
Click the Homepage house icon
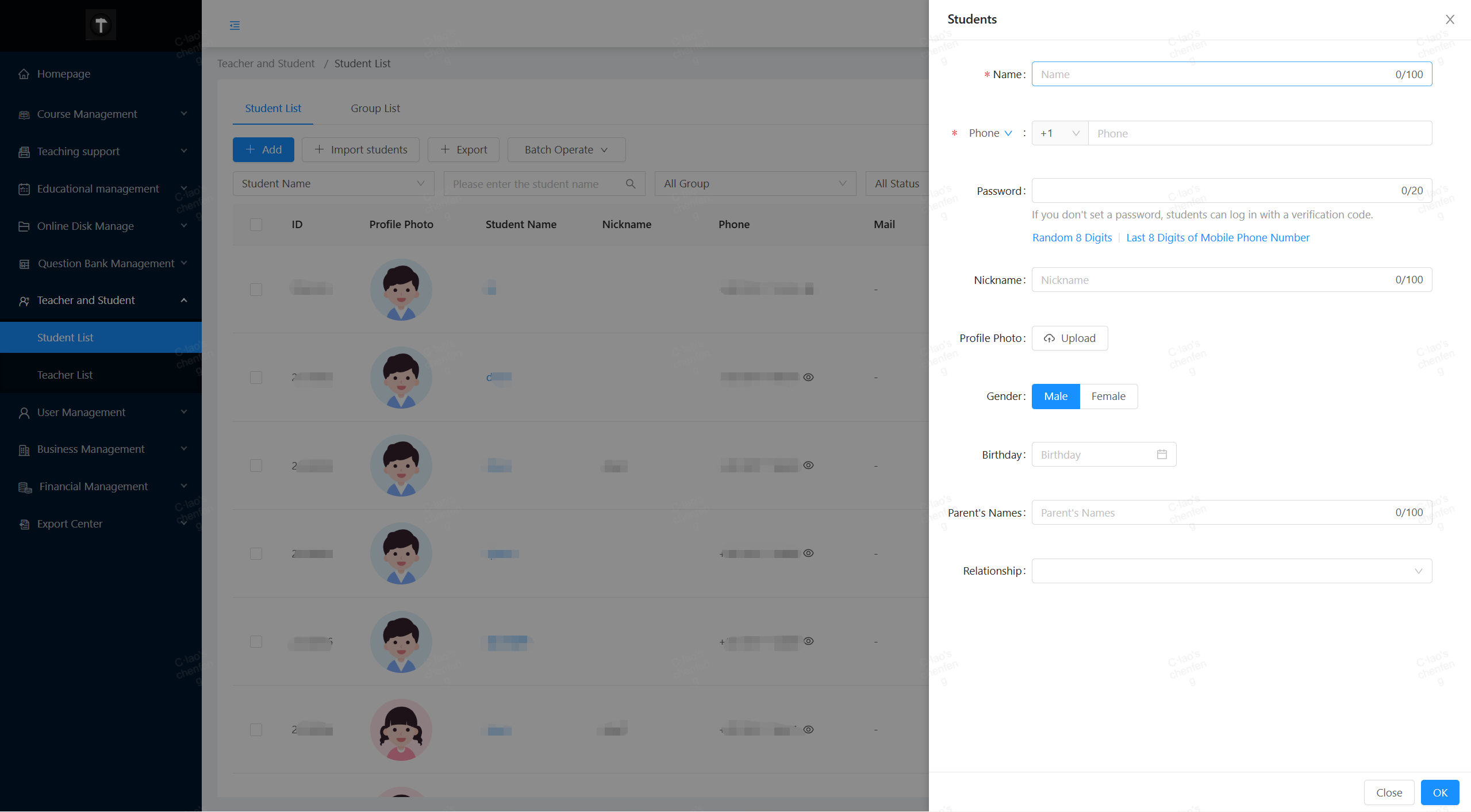click(x=24, y=74)
